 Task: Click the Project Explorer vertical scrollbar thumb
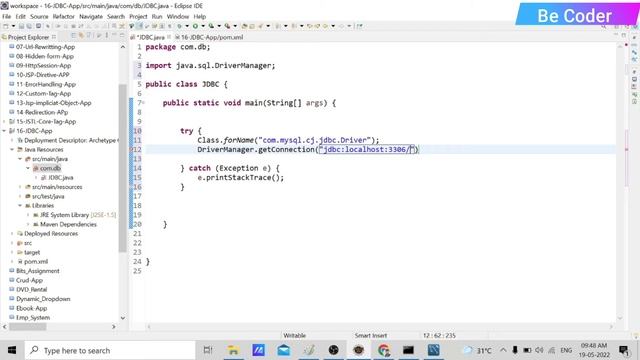pyautogui.click(x=122, y=167)
